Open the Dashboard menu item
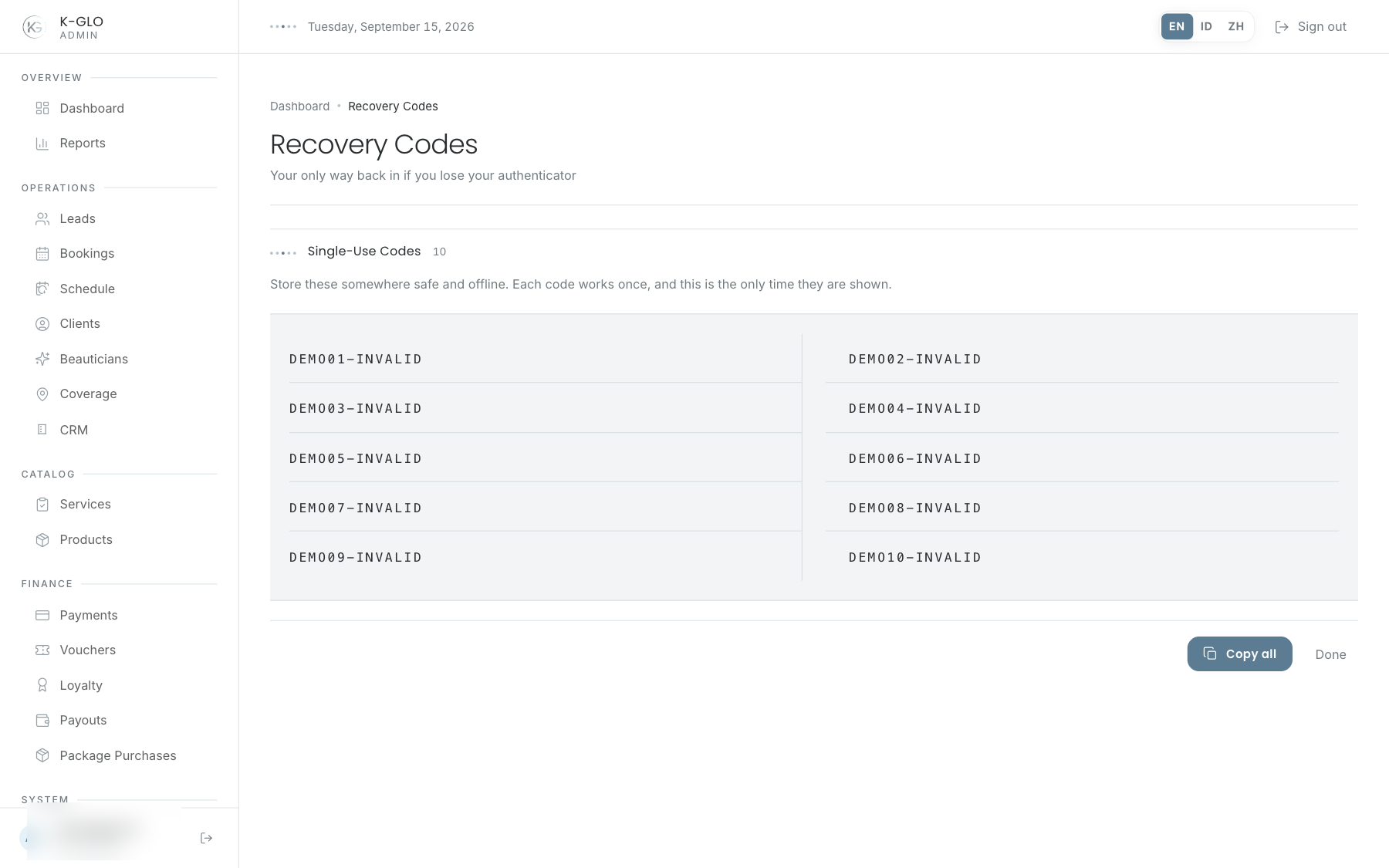The image size is (1389, 868). pos(119,108)
